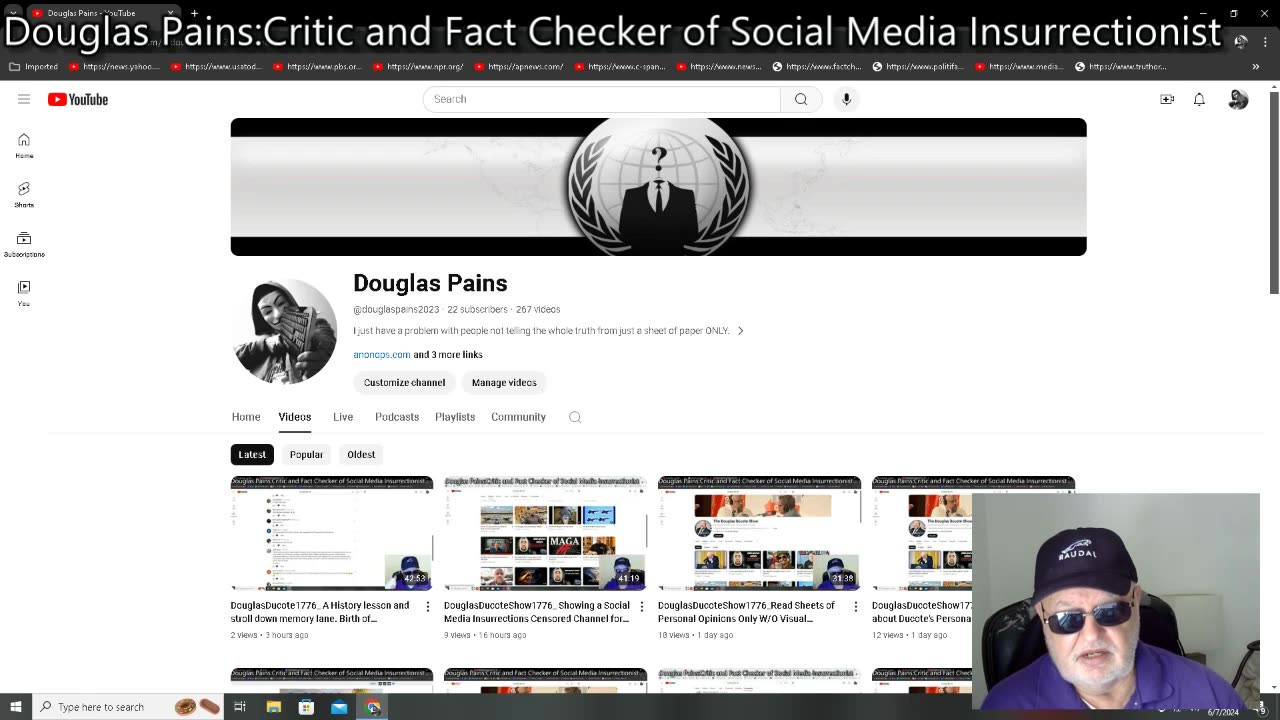This screenshot has height=720, width=1280.
Task: Open Subscriptions in the left sidebar
Action: pos(24,244)
